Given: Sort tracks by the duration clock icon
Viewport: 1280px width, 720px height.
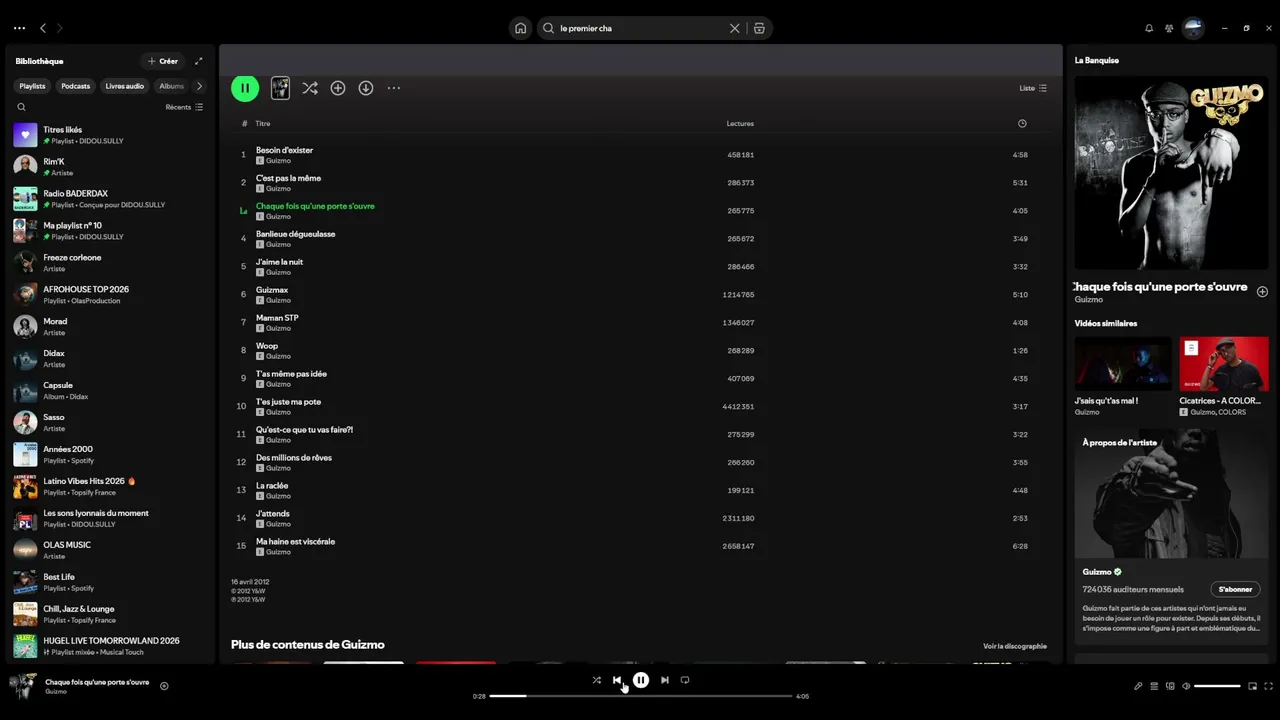Looking at the screenshot, I should click(1022, 124).
